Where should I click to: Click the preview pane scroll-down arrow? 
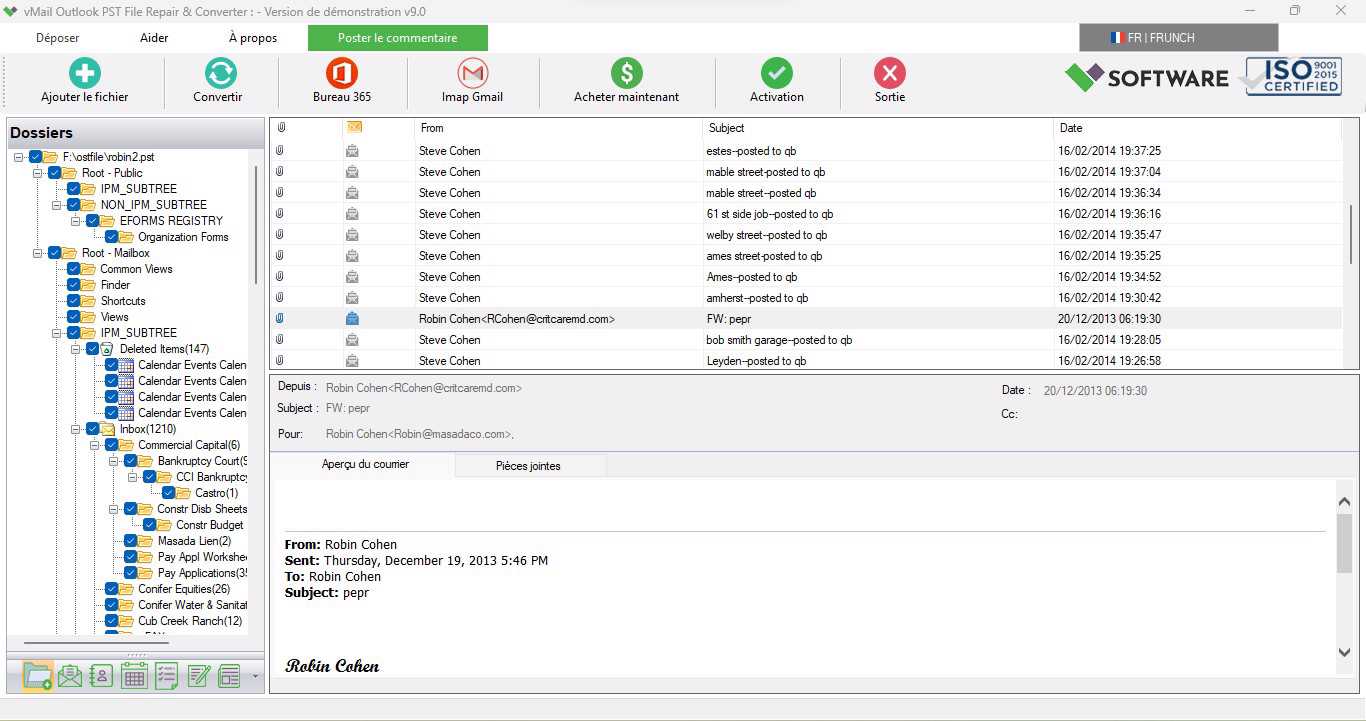click(x=1344, y=652)
